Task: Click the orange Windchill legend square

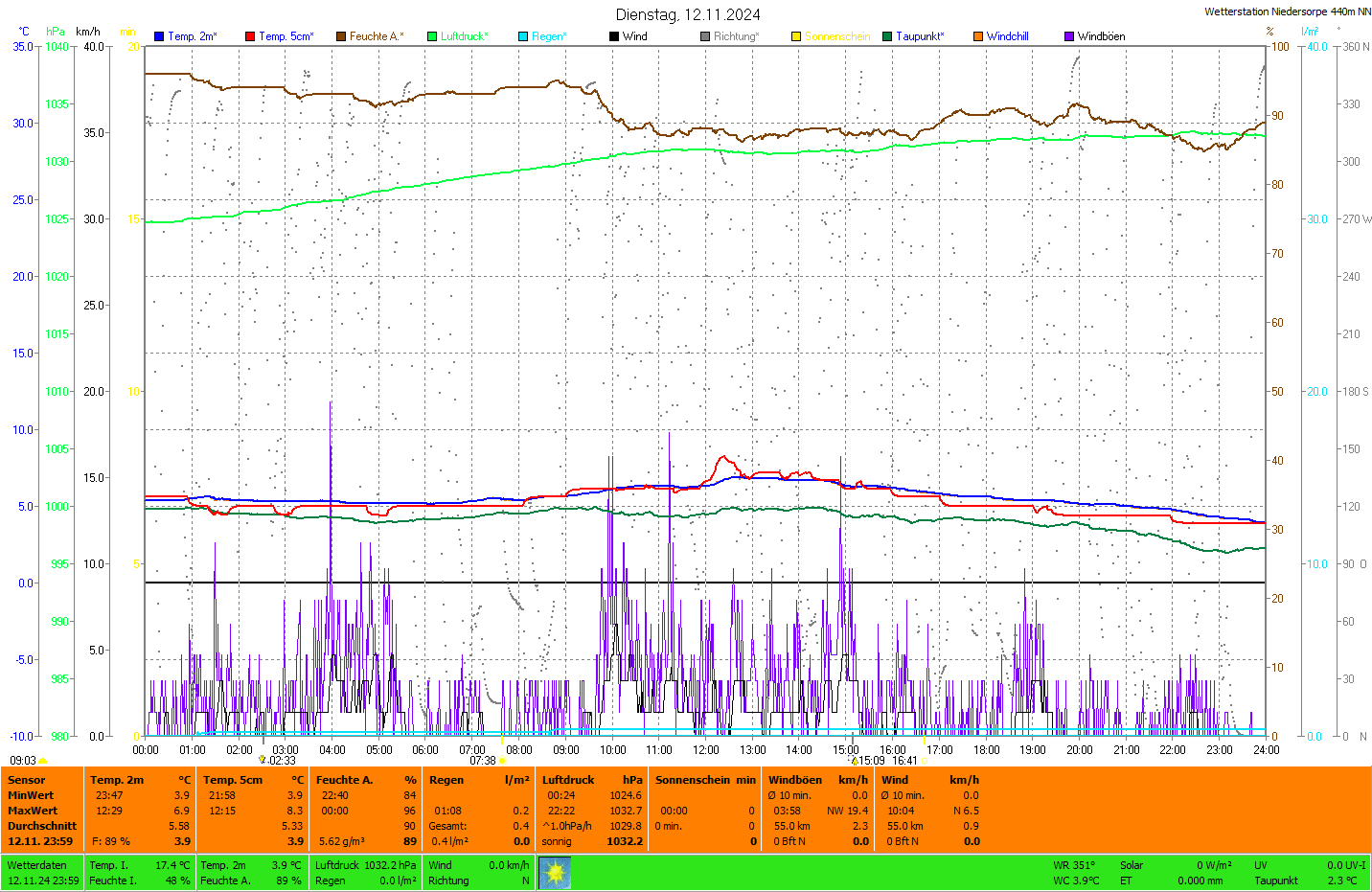Action: (978, 36)
